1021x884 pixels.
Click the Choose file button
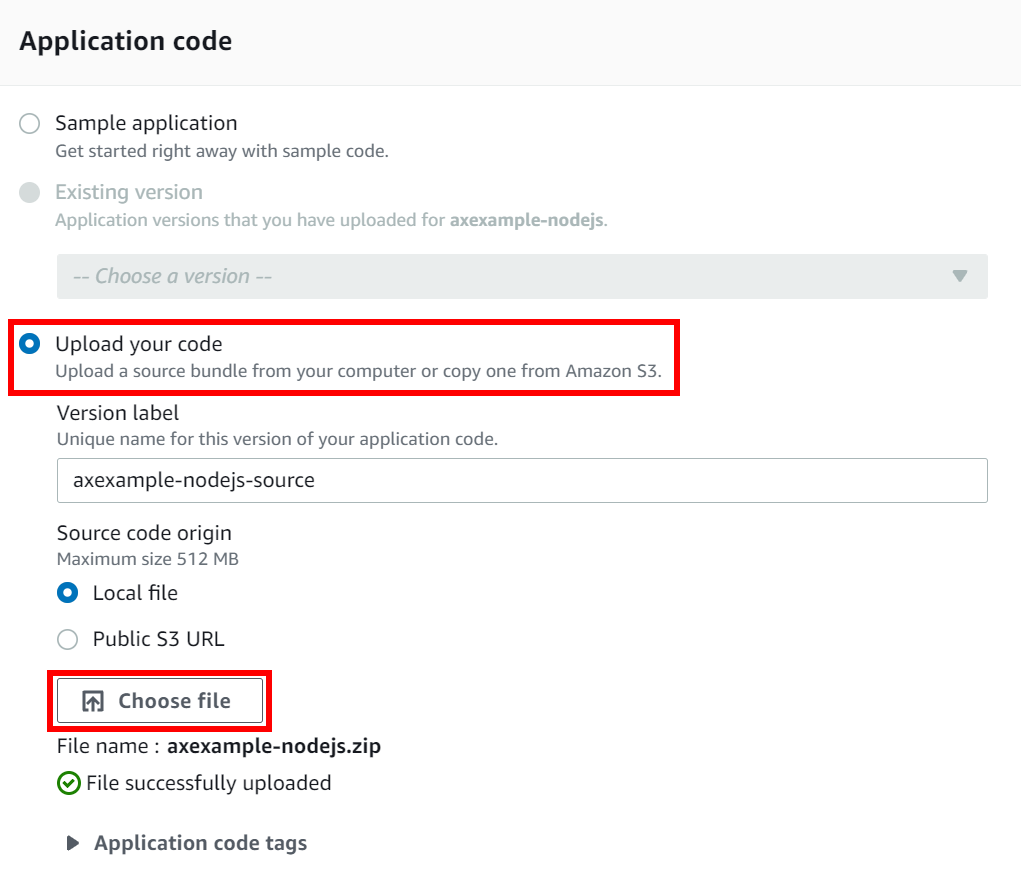[x=159, y=700]
